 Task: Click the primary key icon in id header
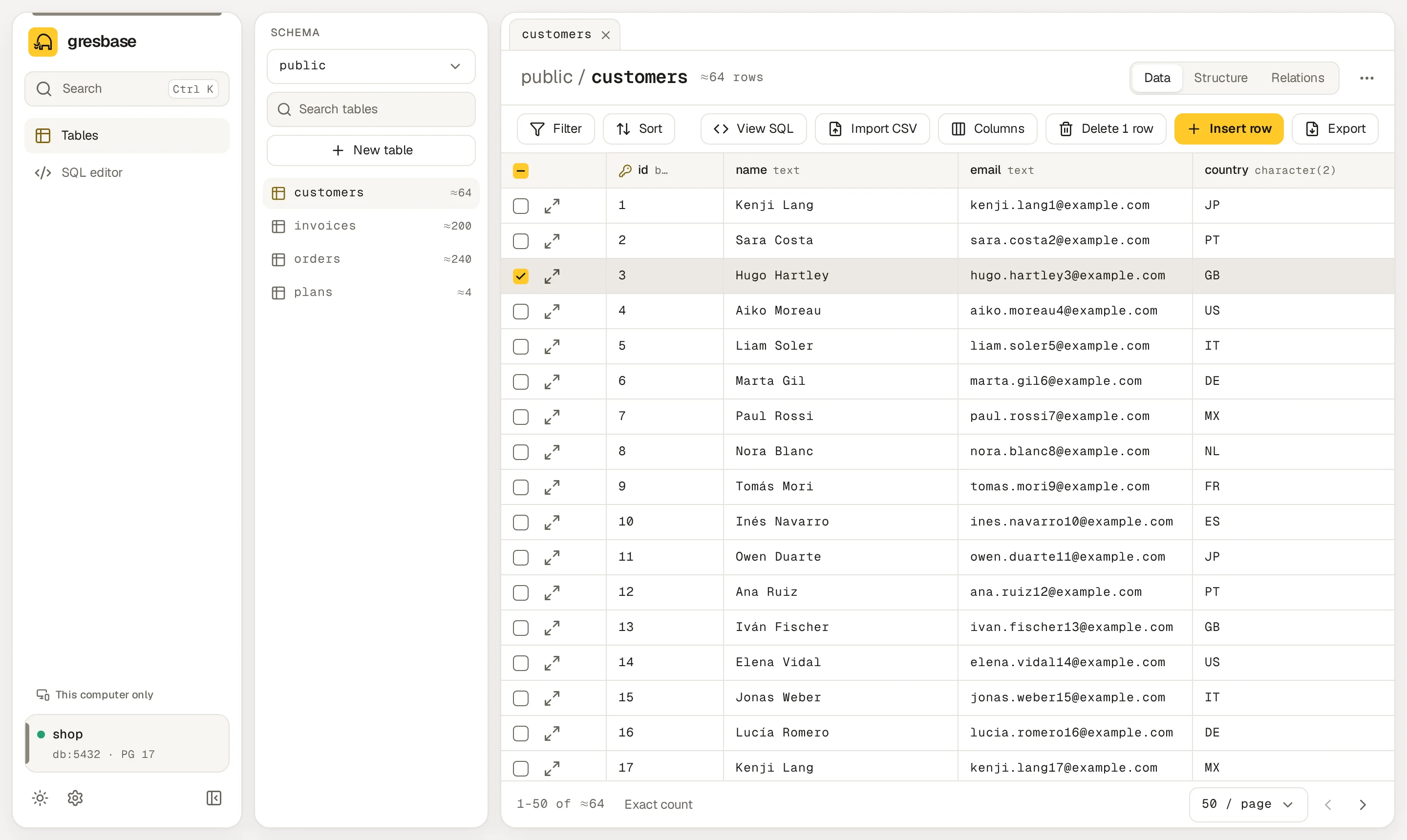point(625,170)
